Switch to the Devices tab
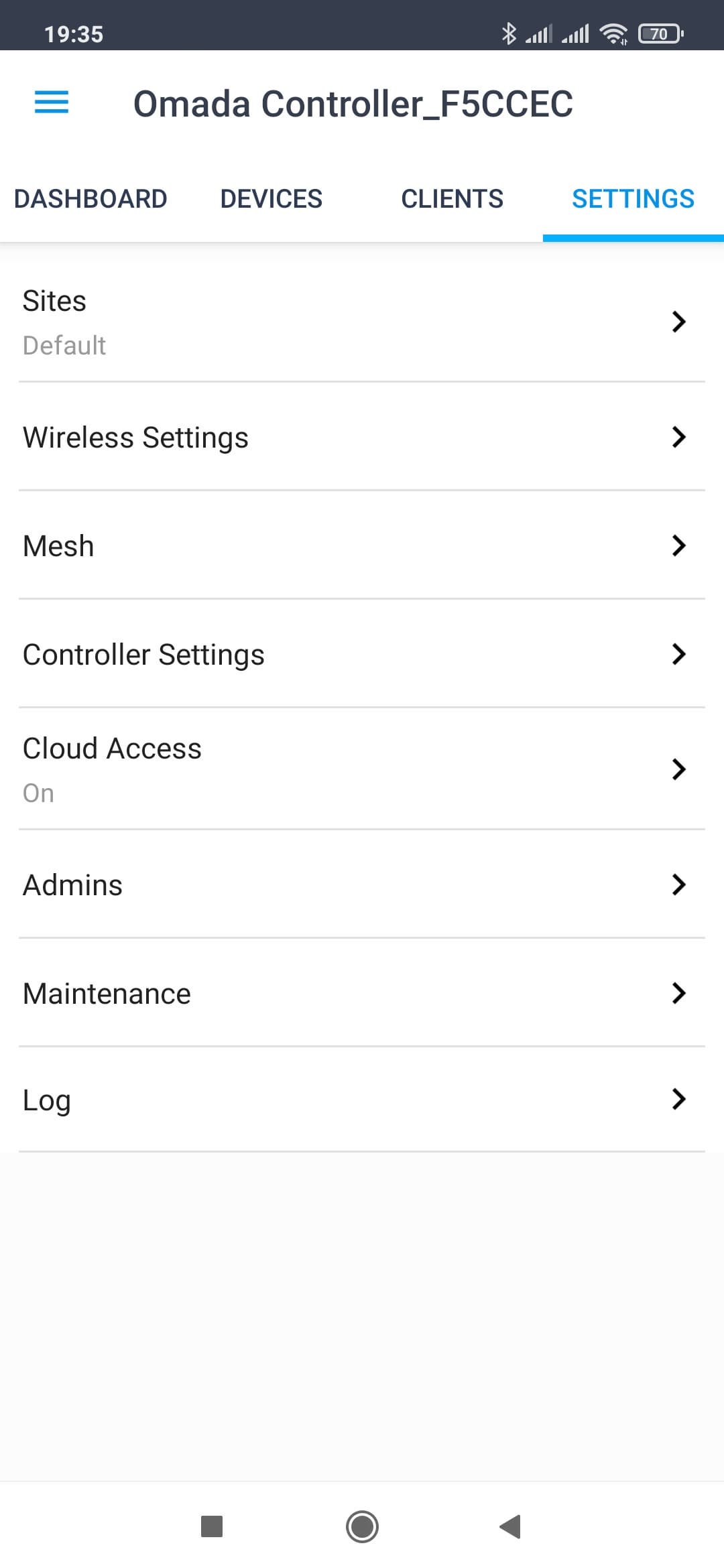 (x=271, y=199)
